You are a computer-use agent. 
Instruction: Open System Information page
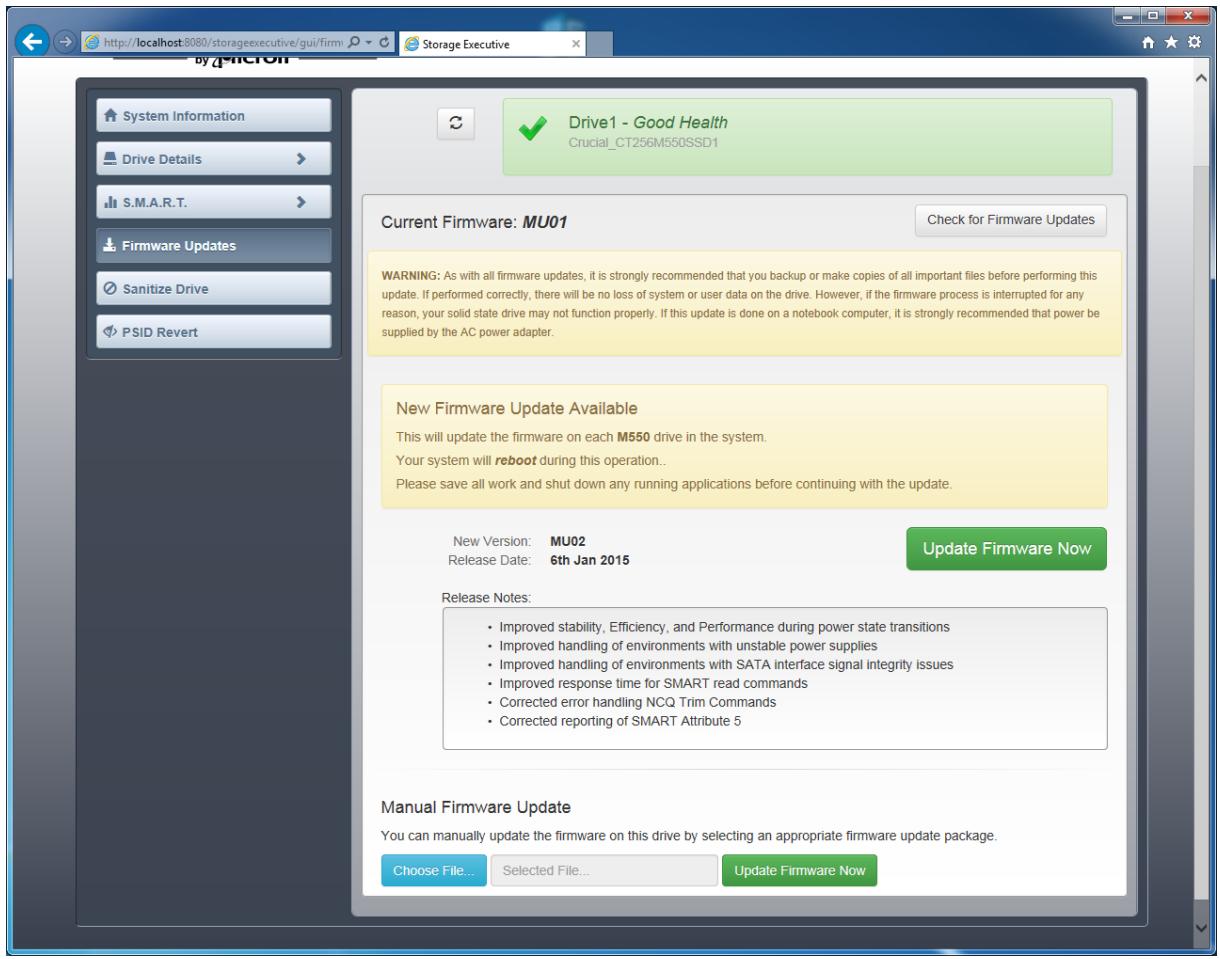(213, 115)
